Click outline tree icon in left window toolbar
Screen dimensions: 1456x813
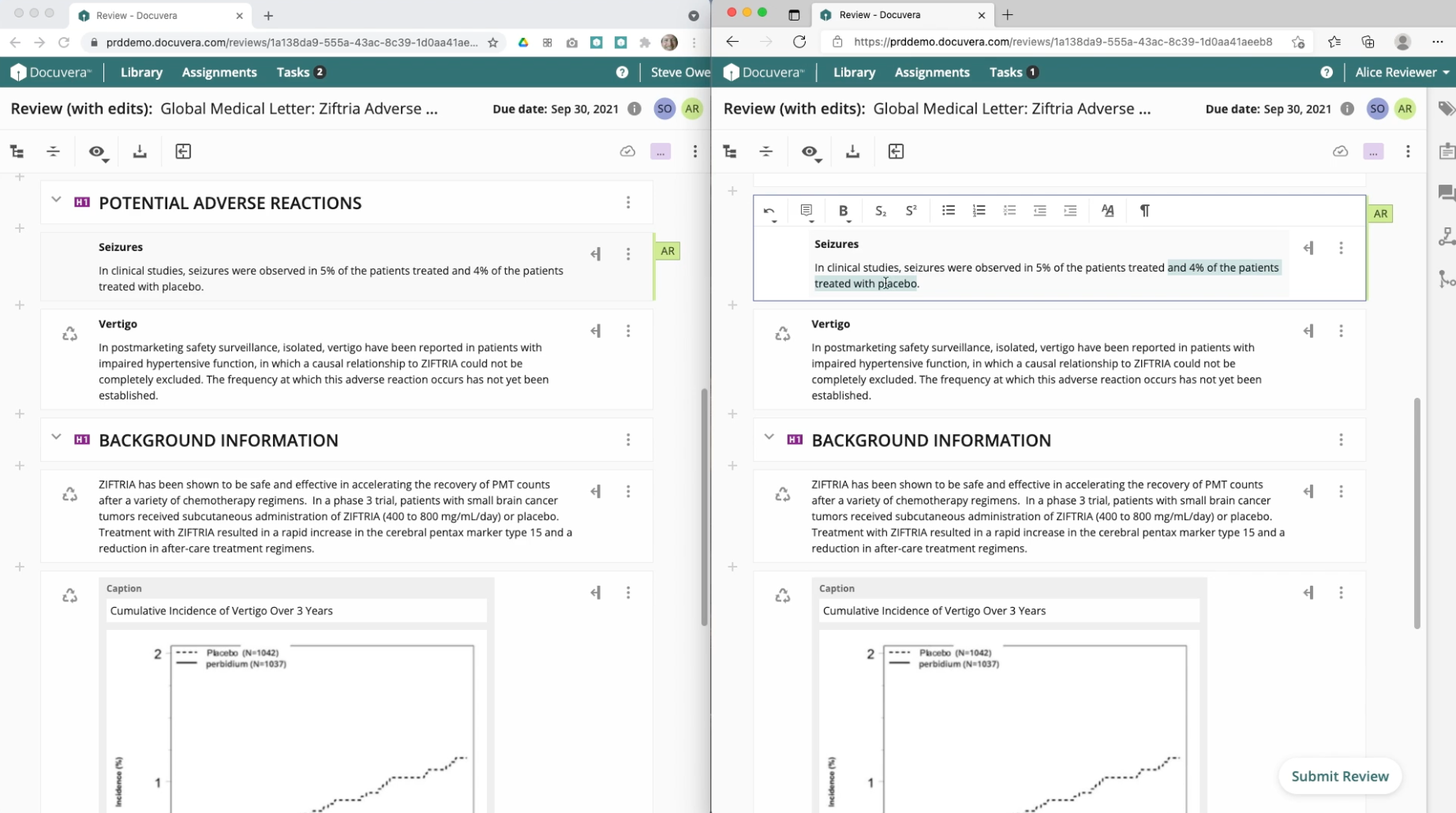(x=17, y=152)
